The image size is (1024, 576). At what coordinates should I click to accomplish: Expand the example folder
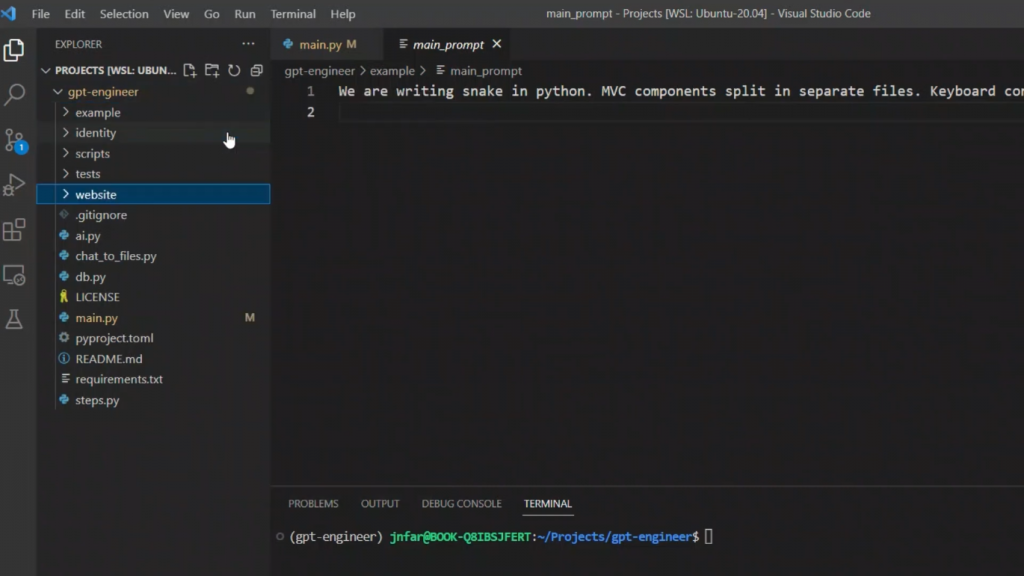[97, 113]
